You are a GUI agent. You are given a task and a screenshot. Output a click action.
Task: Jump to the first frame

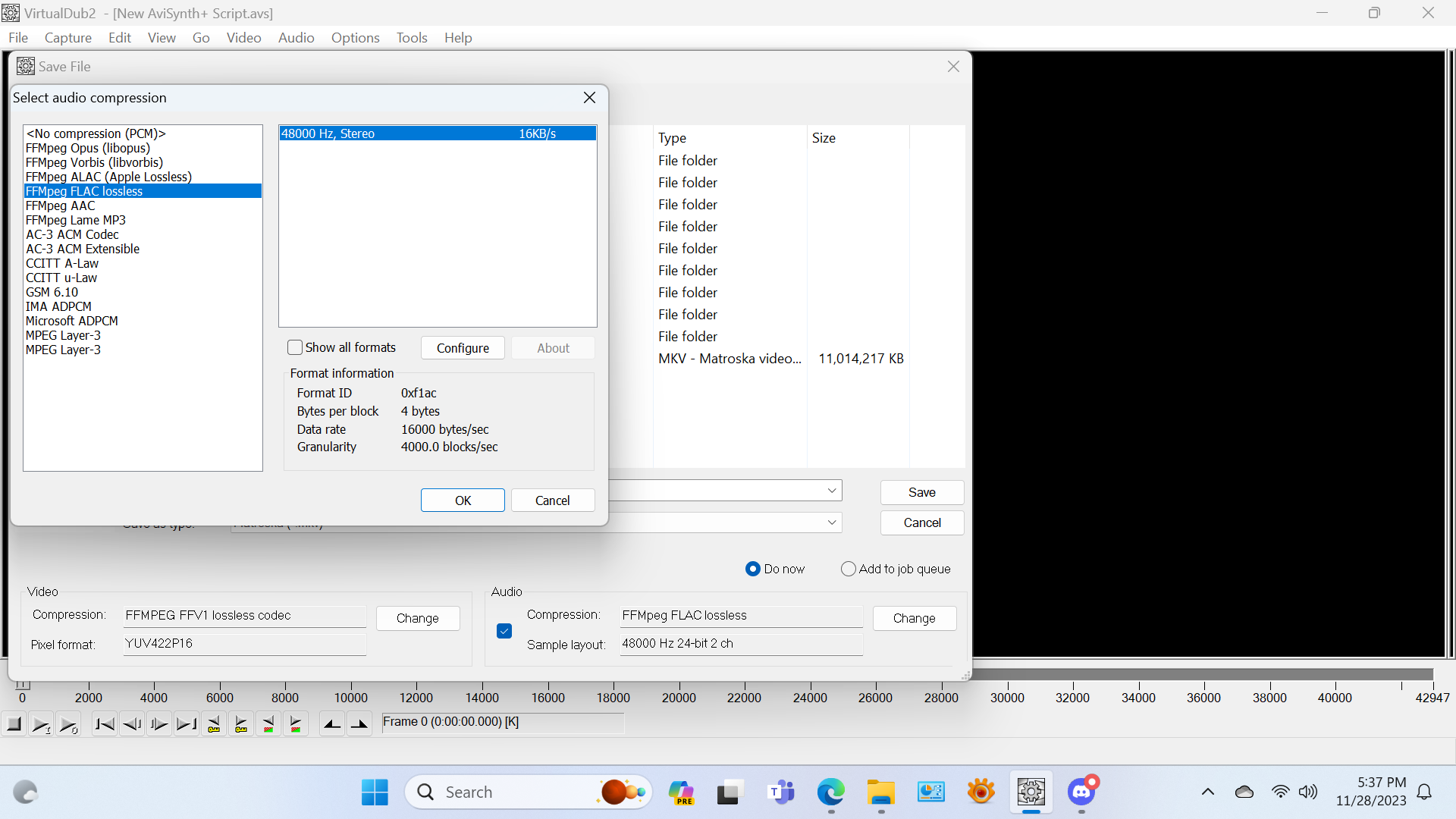click(x=105, y=724)
